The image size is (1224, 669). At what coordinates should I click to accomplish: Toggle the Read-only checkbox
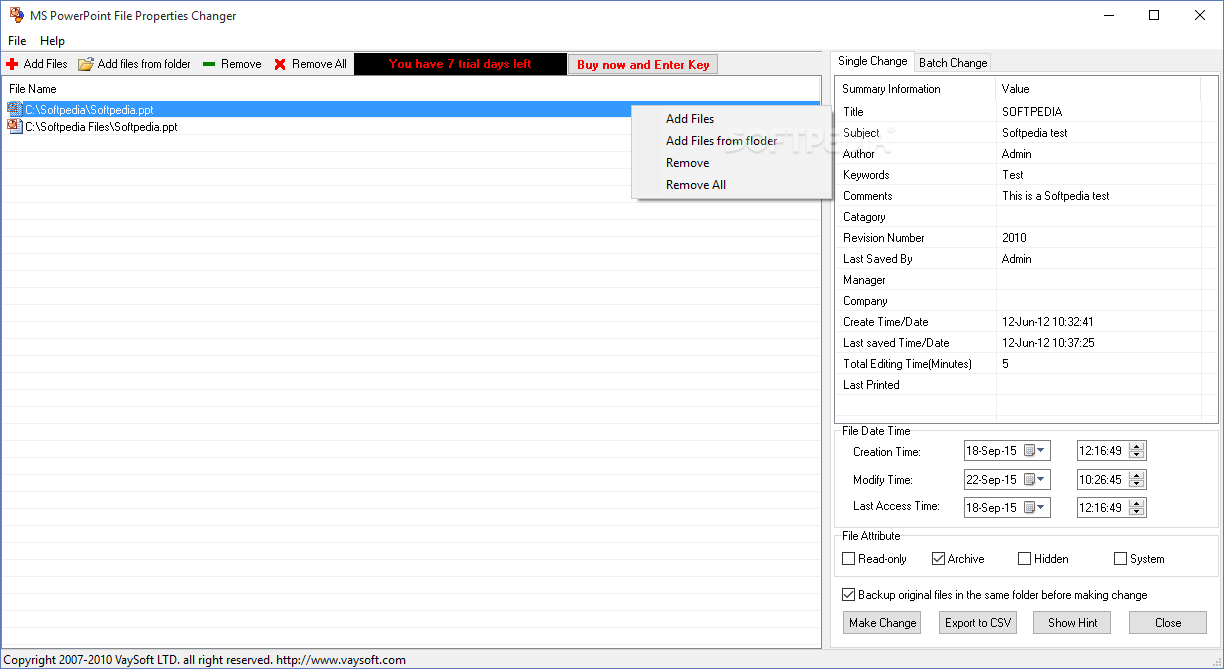(849, 559)
